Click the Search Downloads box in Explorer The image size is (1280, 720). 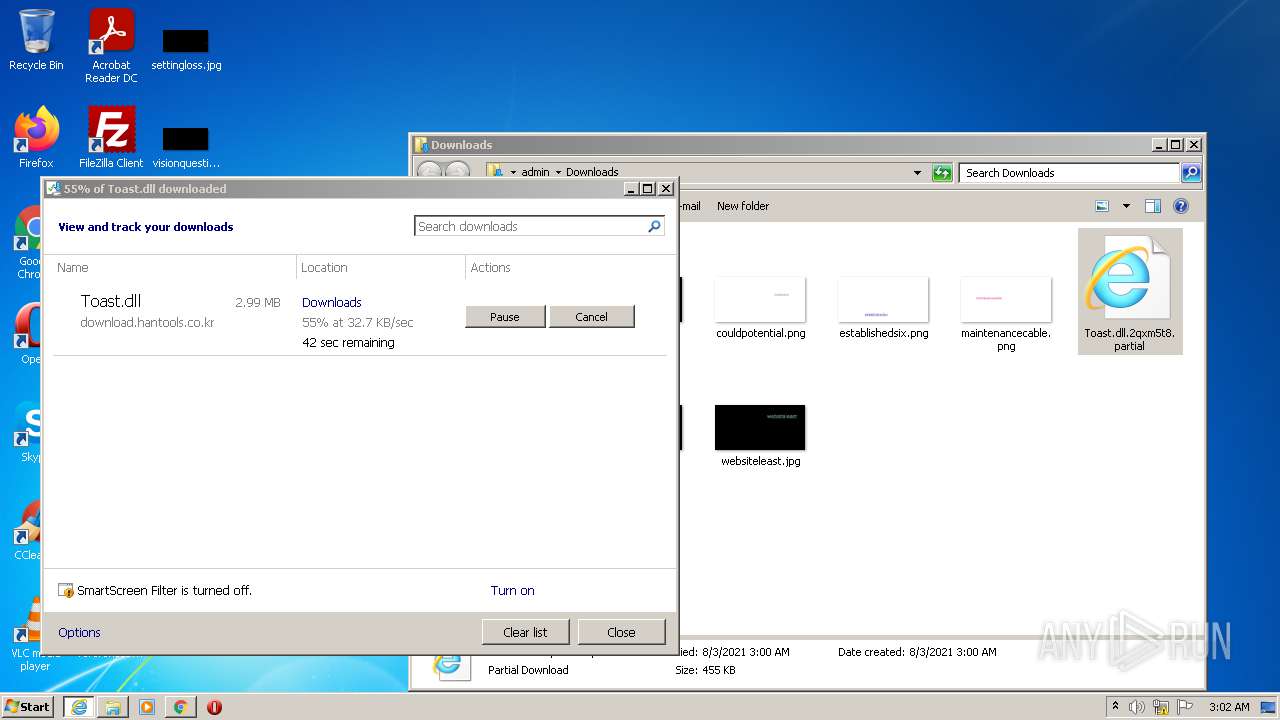(x=1069, y=173)
